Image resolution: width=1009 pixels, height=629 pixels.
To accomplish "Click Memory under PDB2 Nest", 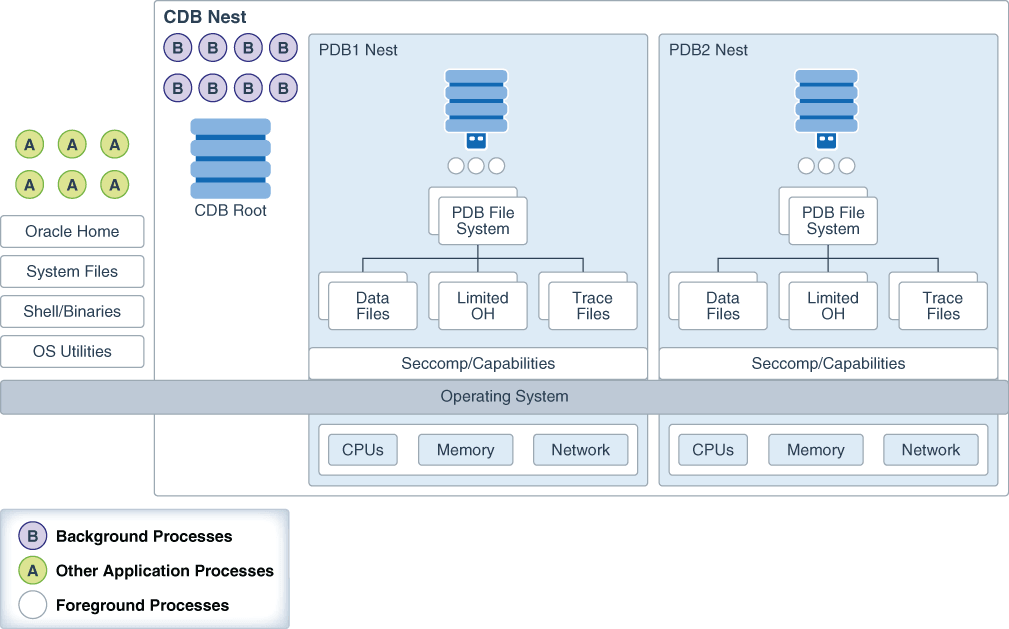I will [816, 450].
